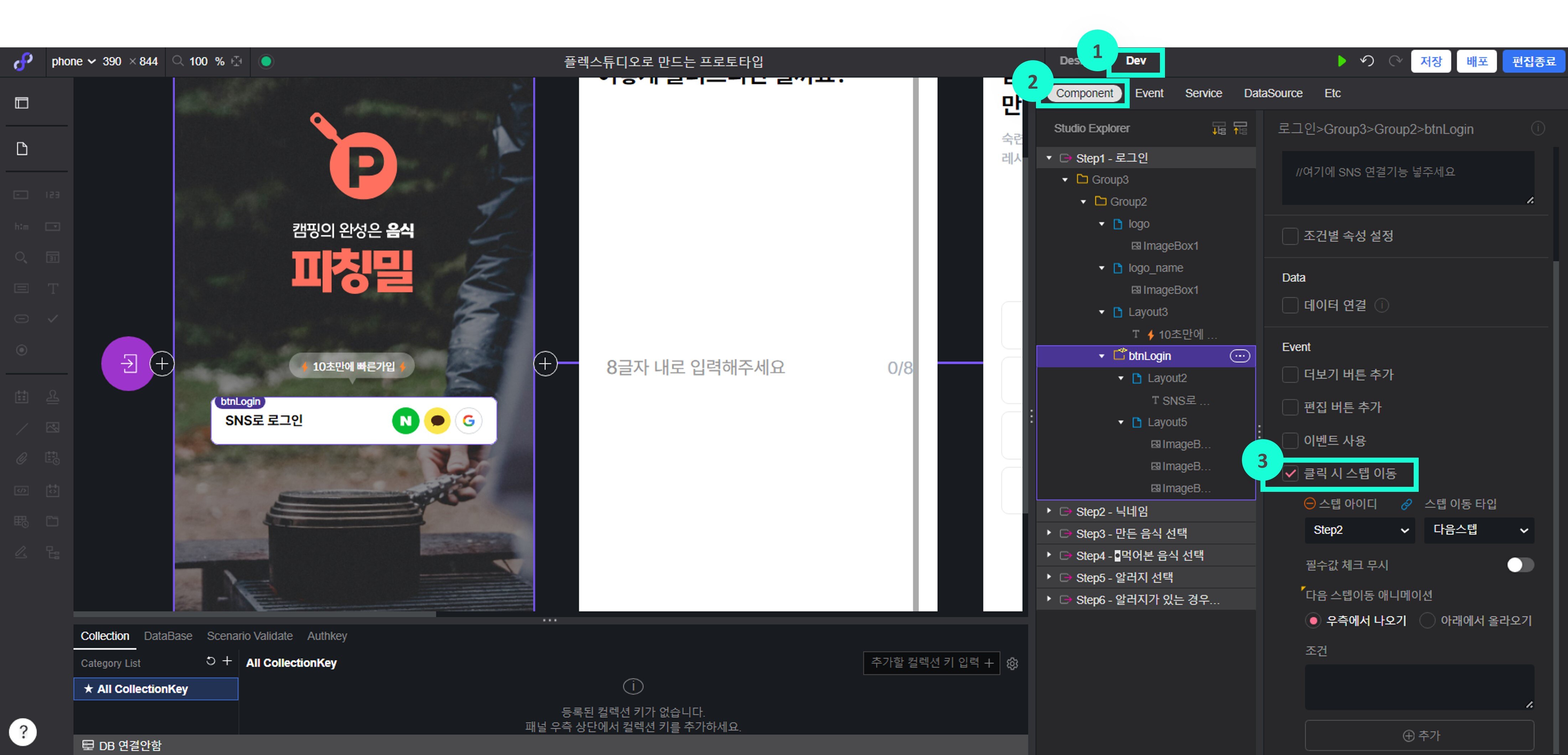
Task: Select 우측에서 나오기 animation radio
Action: 1313,620
